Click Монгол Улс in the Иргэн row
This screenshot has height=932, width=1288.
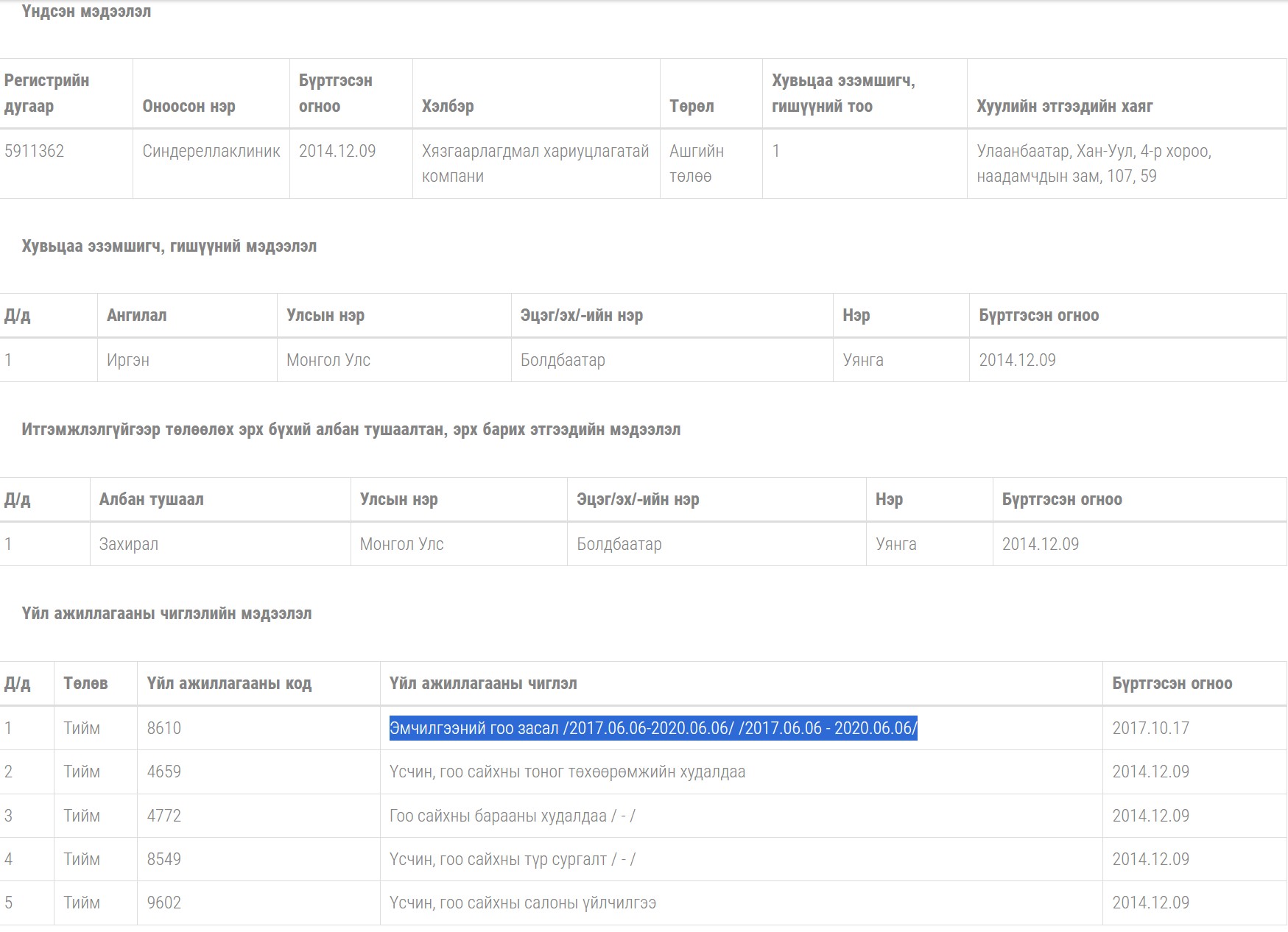coord(328,360)
